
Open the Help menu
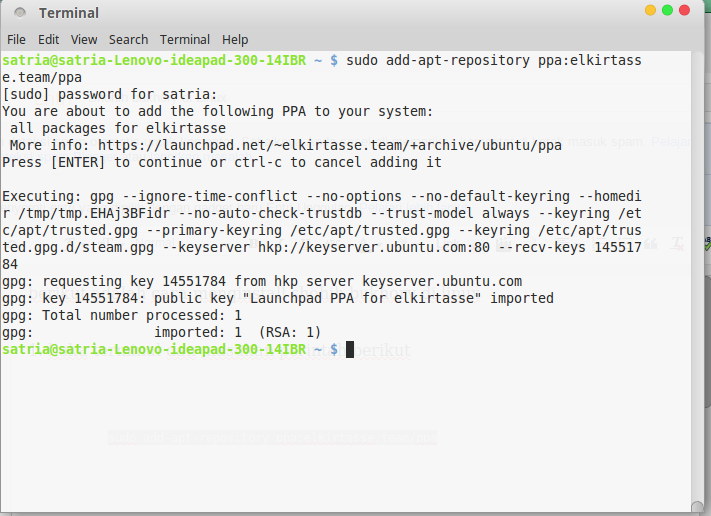click(235, 40)
